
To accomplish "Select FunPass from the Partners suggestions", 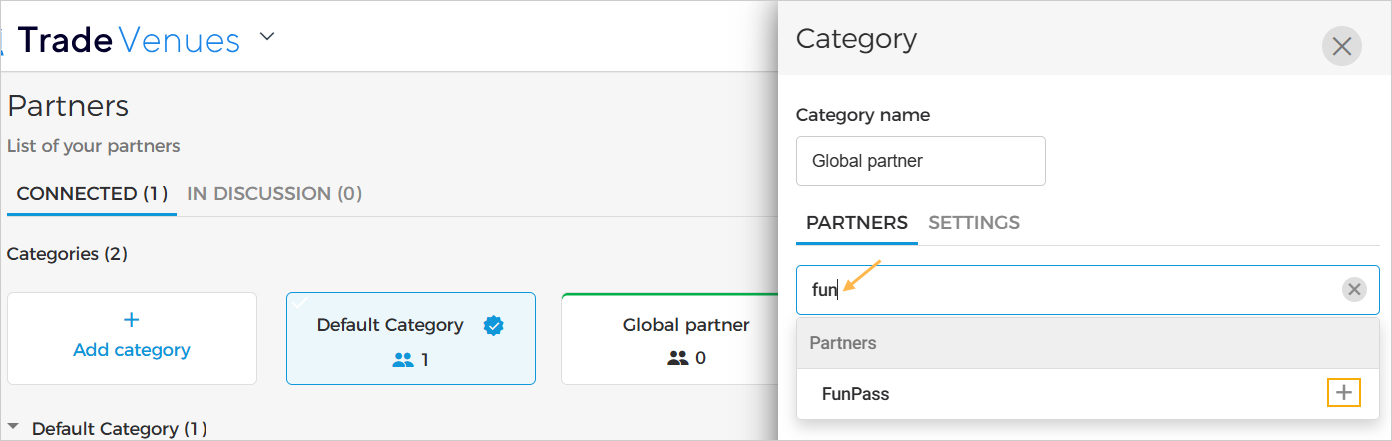I will pyautogui.click(x=856, y=394).
